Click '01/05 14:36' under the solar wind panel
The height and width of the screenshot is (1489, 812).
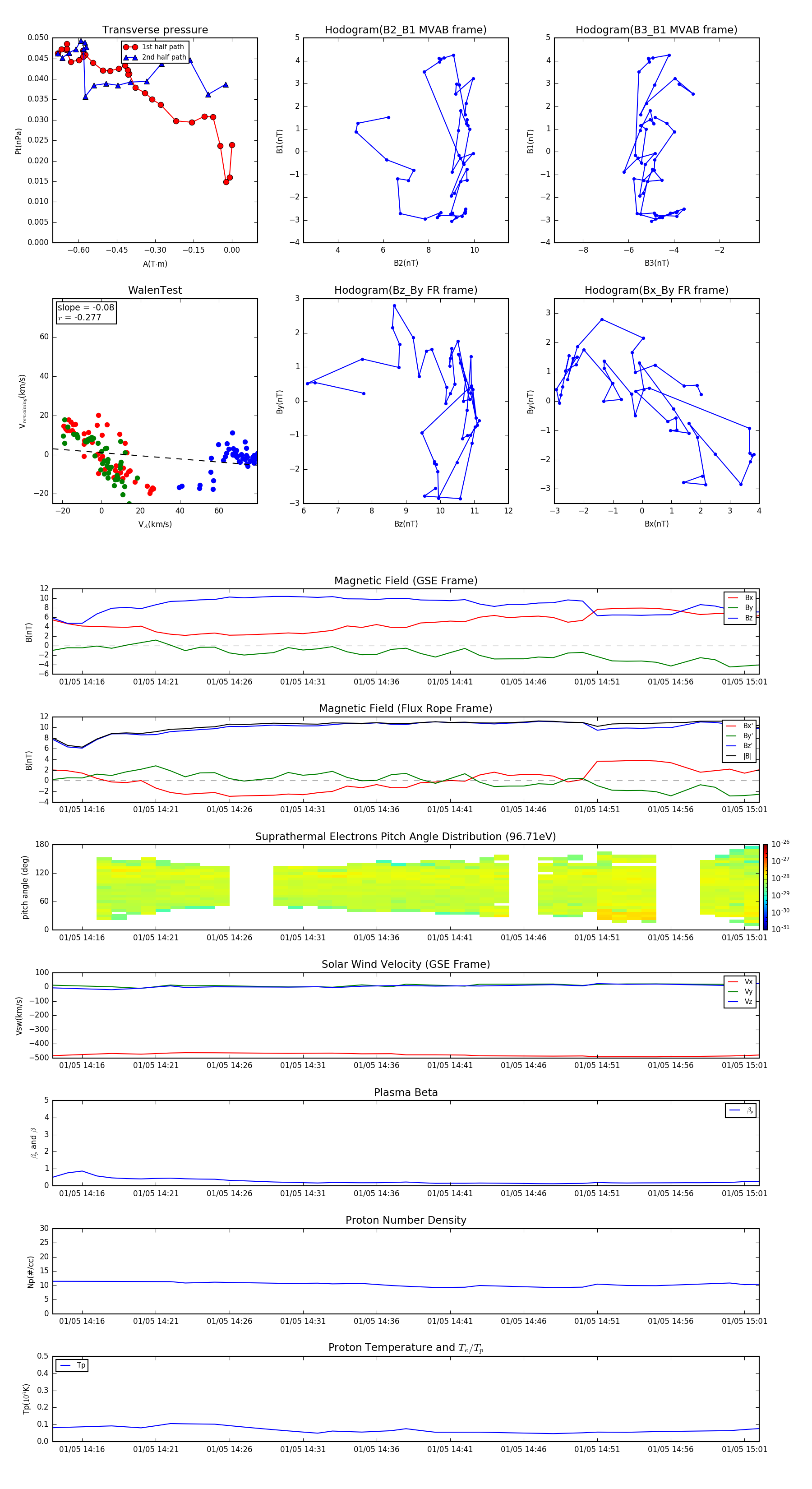(x=376, y=1065)
